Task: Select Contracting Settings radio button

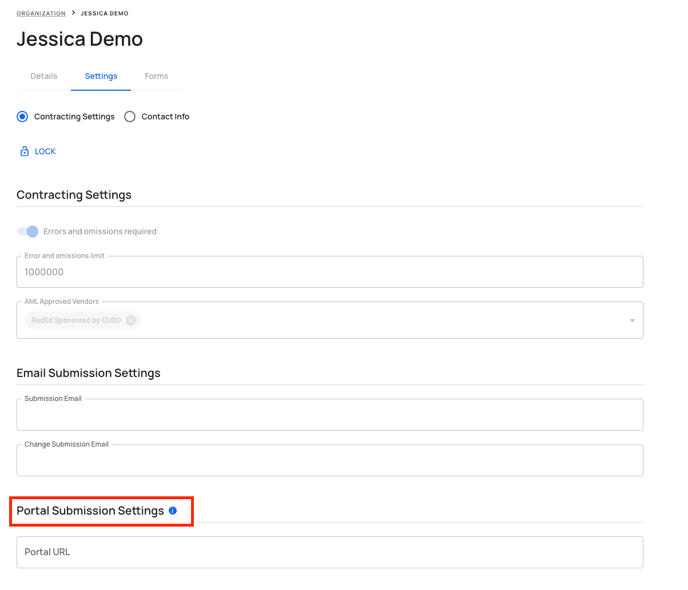Action: tap(22, 117)
